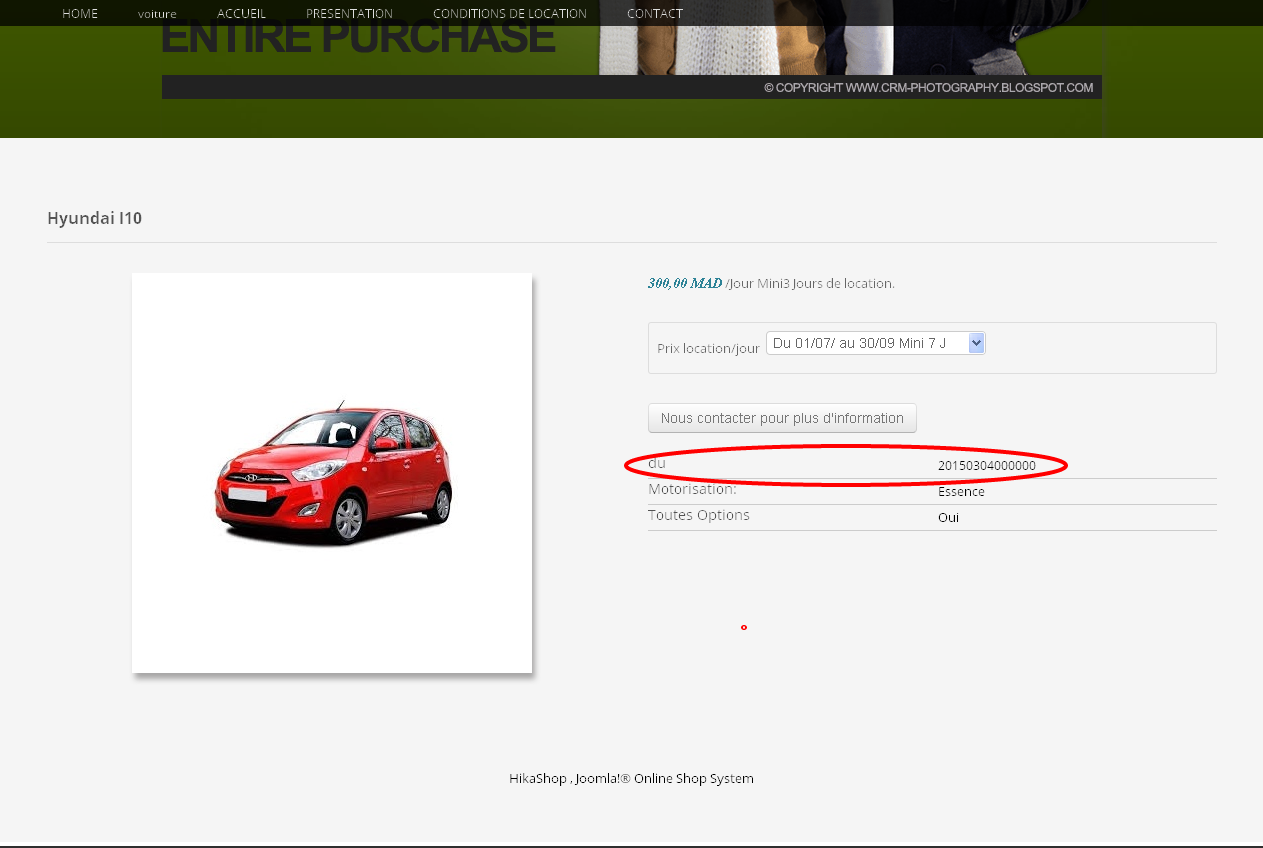
Task: Open the CONTACT menu item
Action: [x=655, y=13]
